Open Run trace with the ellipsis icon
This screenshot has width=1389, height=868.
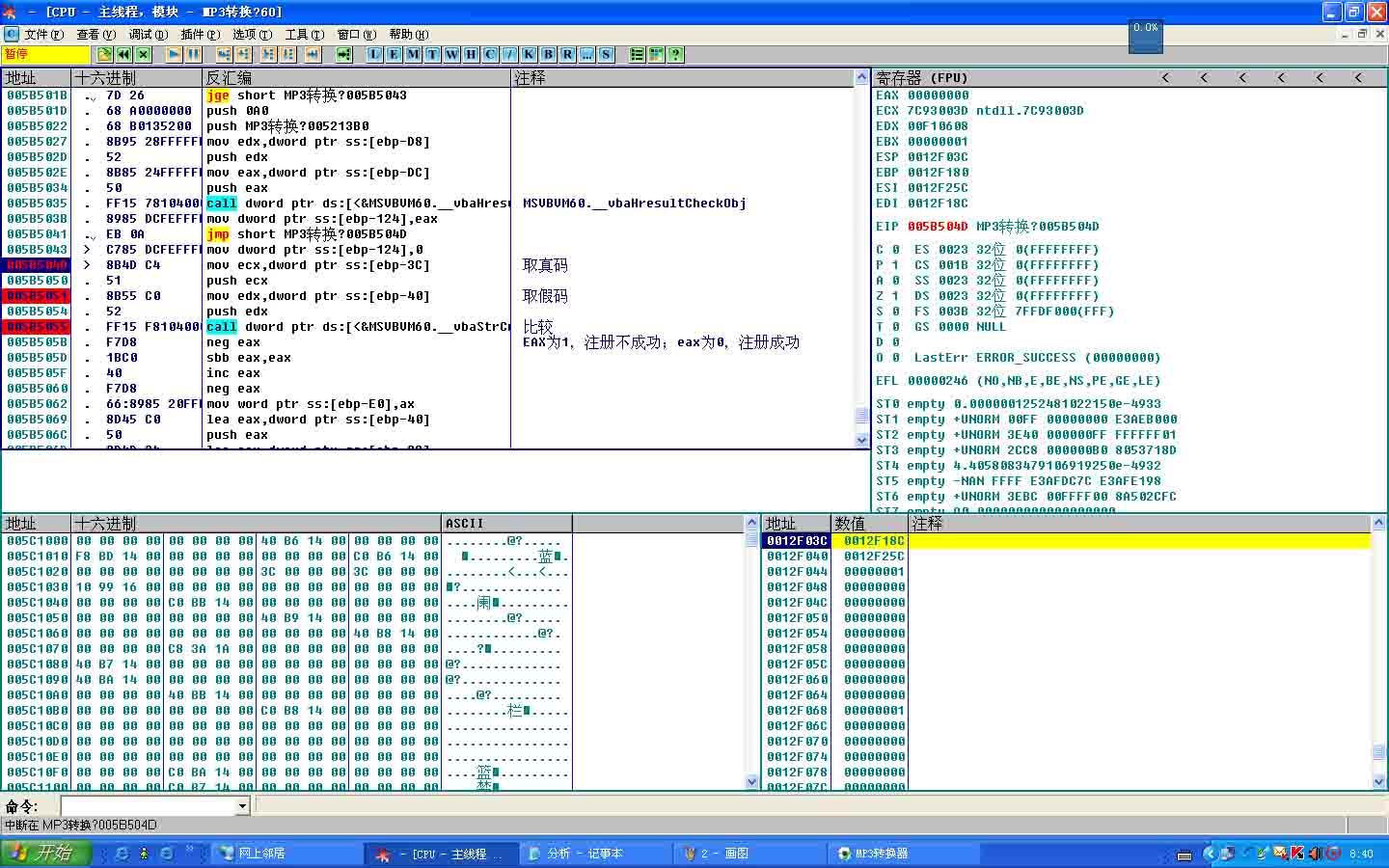click(x=586, y=55)
